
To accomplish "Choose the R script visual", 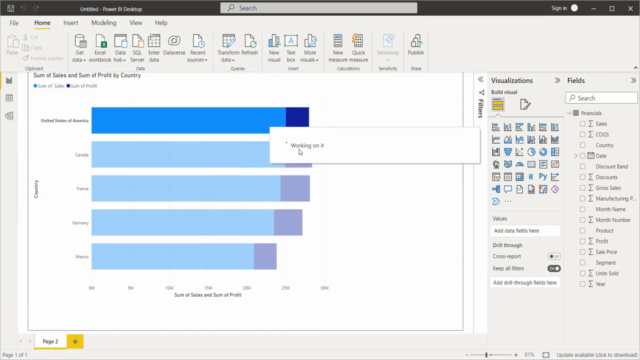I will pos(531,177).
